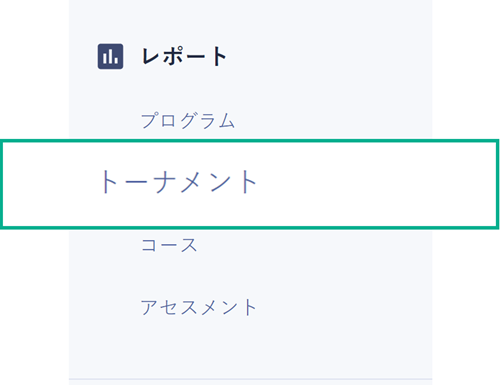The width and height of the screenshot is (500, 385).
Task: Go to the コース report
Action: (x=169, y=245)
